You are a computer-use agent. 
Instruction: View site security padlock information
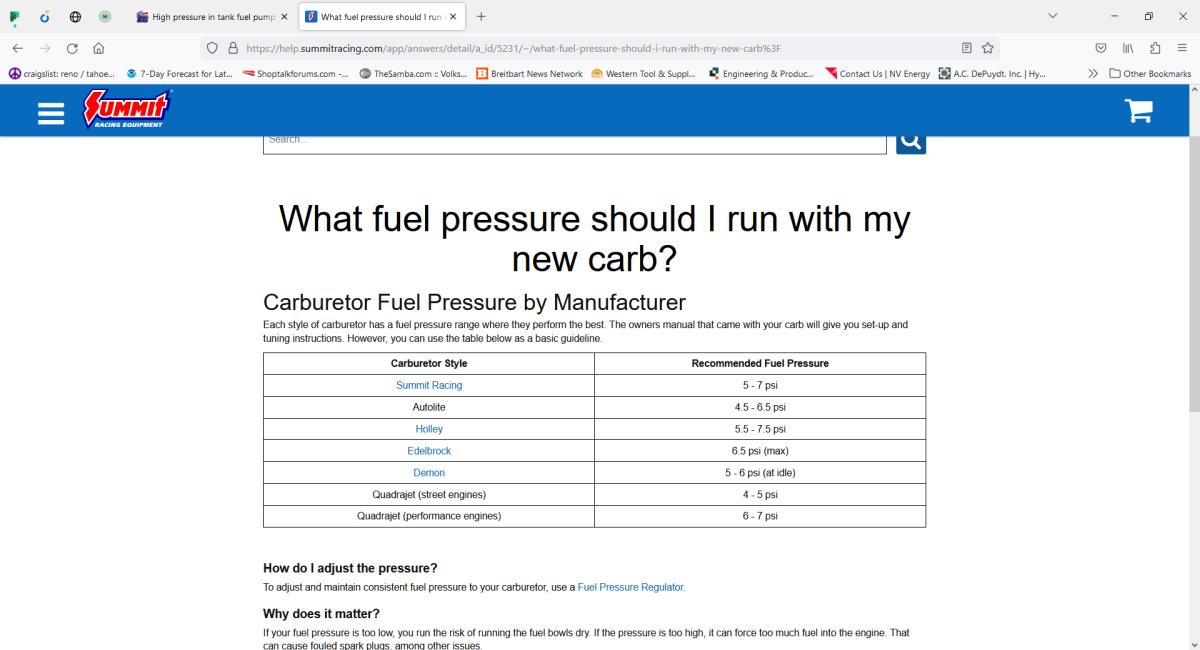coord(232,48)
